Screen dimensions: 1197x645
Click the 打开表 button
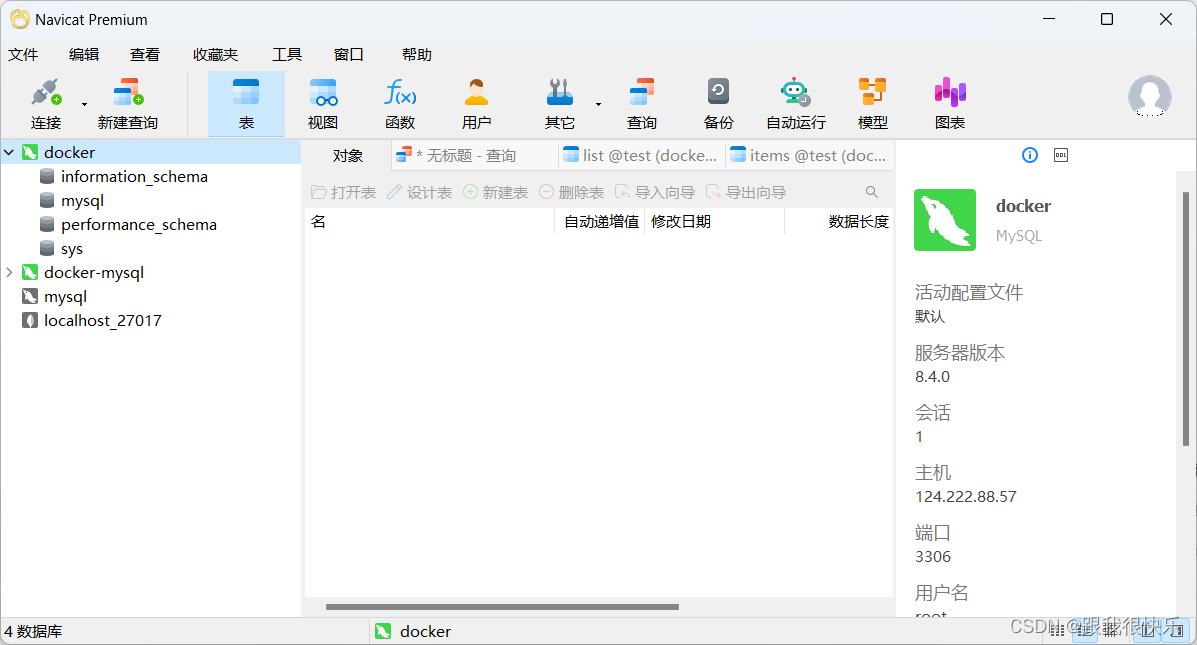point(344,192)
